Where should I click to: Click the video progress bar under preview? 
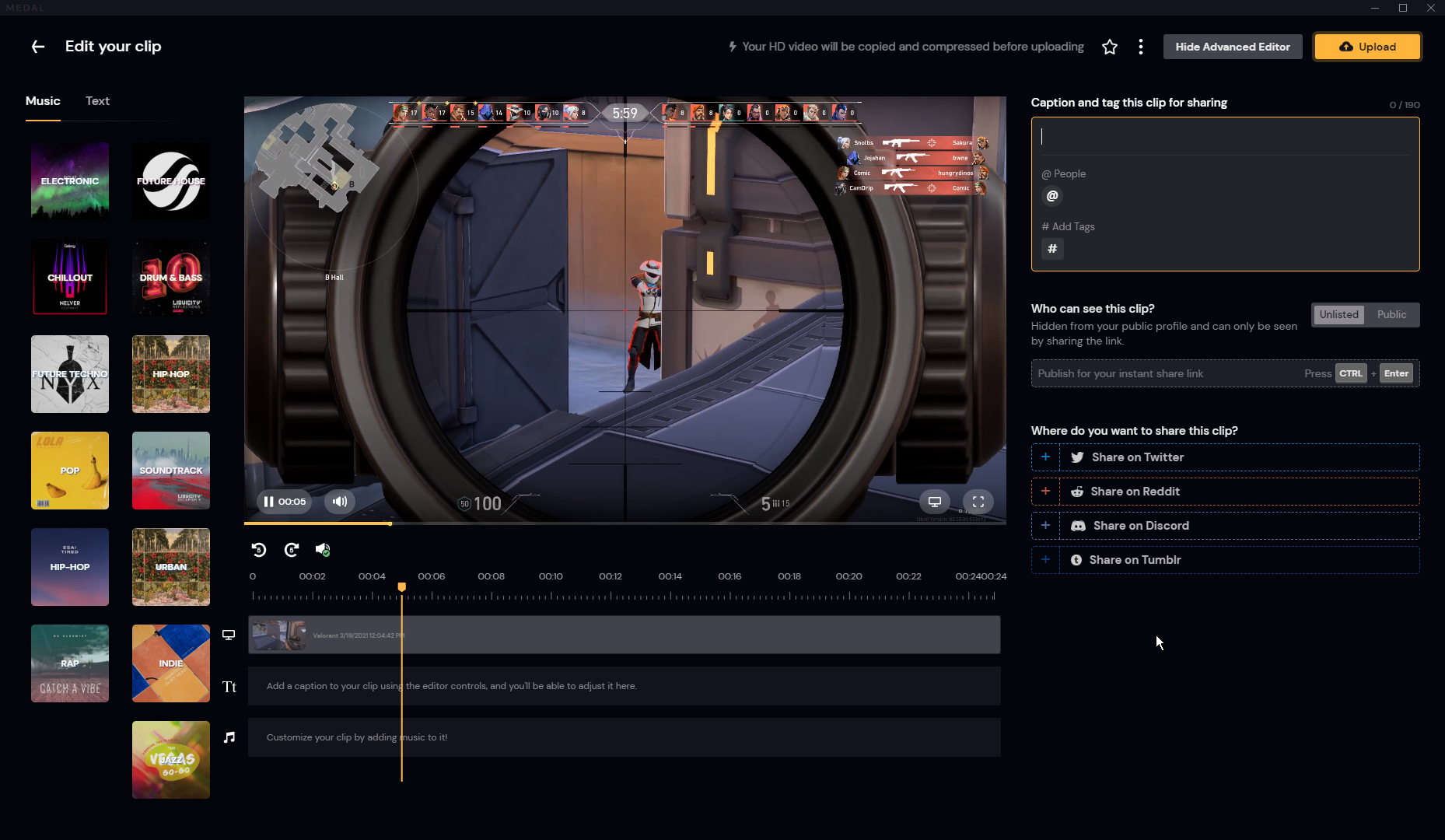pos(625,523)
